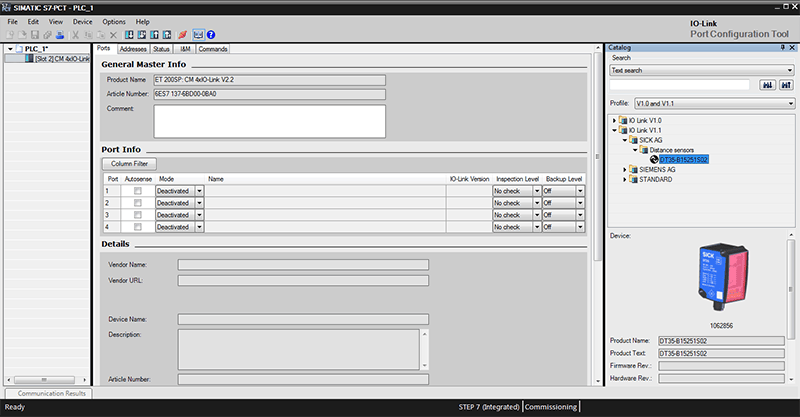
Task: Open the Profile V1.0 and V1.1 dropdown
Action: pyautogui.click(x=714, y=103)
